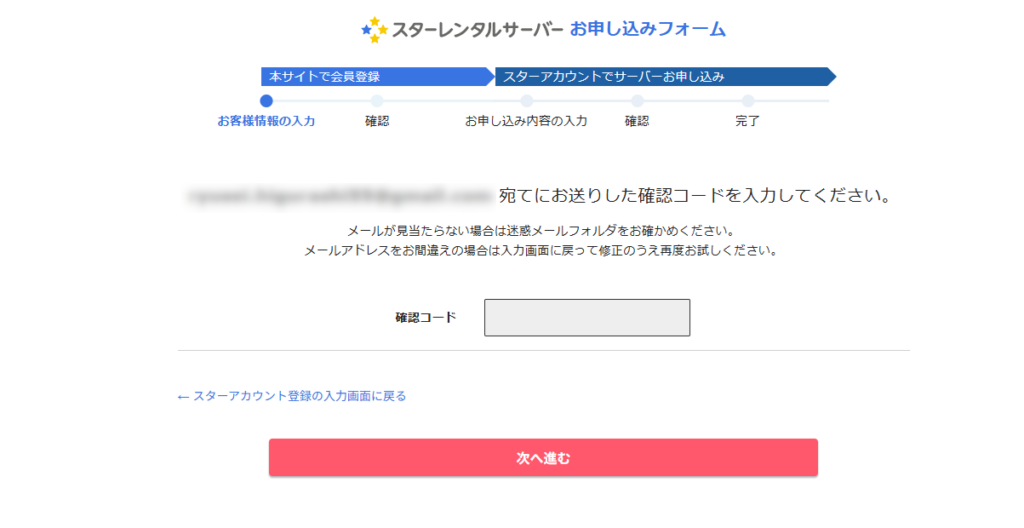Click the blurred email address text
The width and height of the screenshot is (1024, 528).
(x=340, y=195)
